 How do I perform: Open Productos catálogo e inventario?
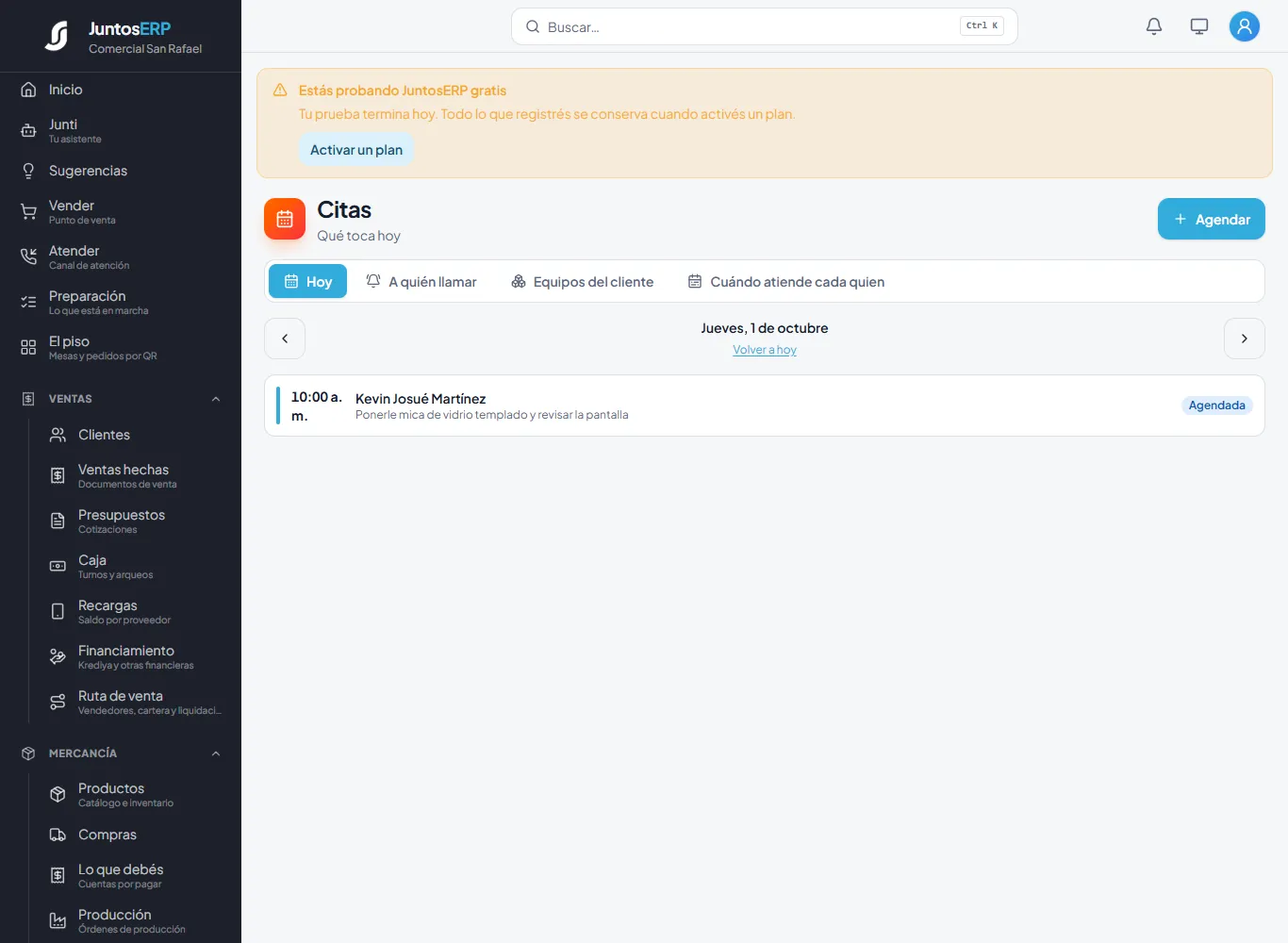[x=135, y=794]
